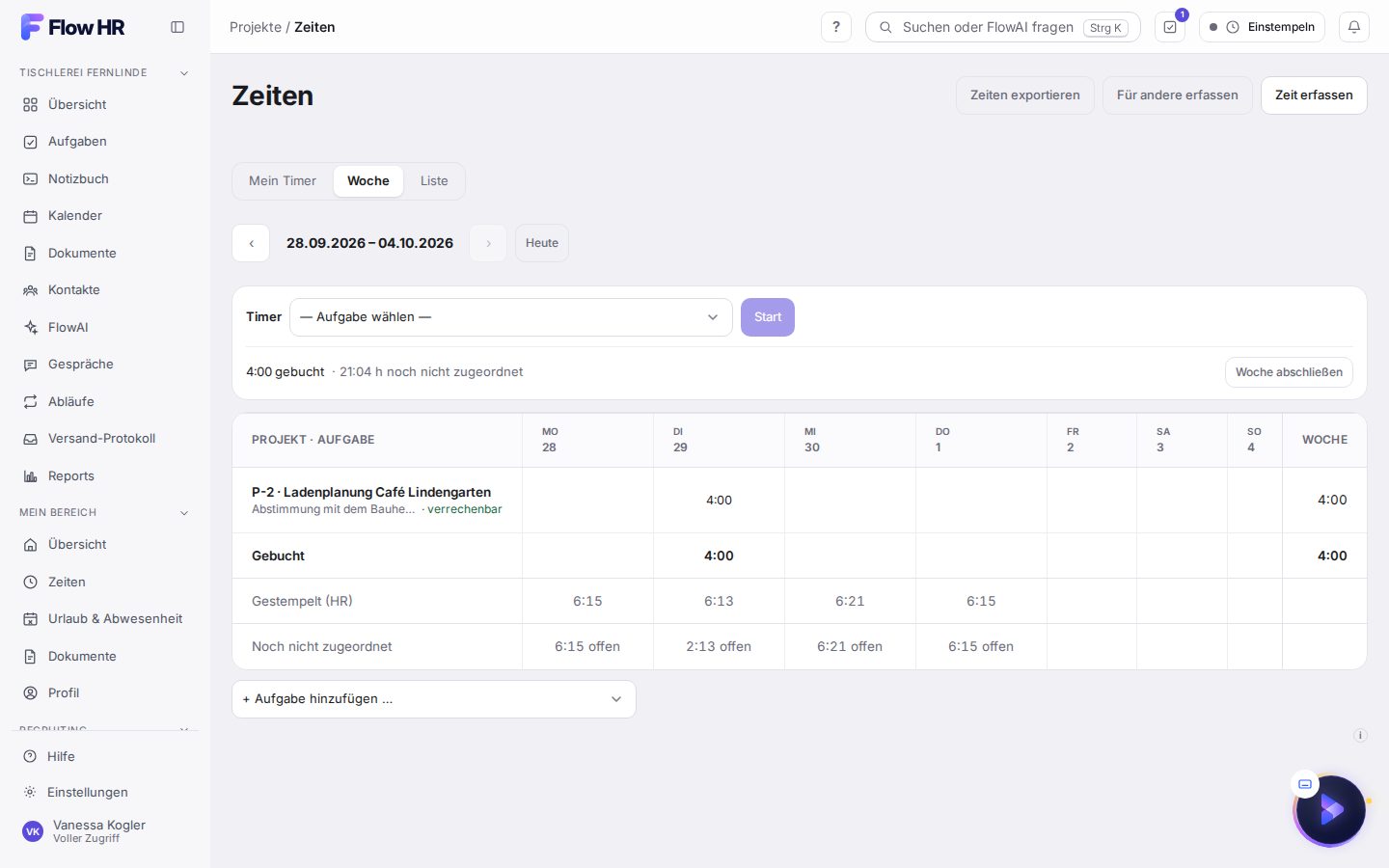
Task: Click the small info icon below the table
Action: click(1360, 735)
